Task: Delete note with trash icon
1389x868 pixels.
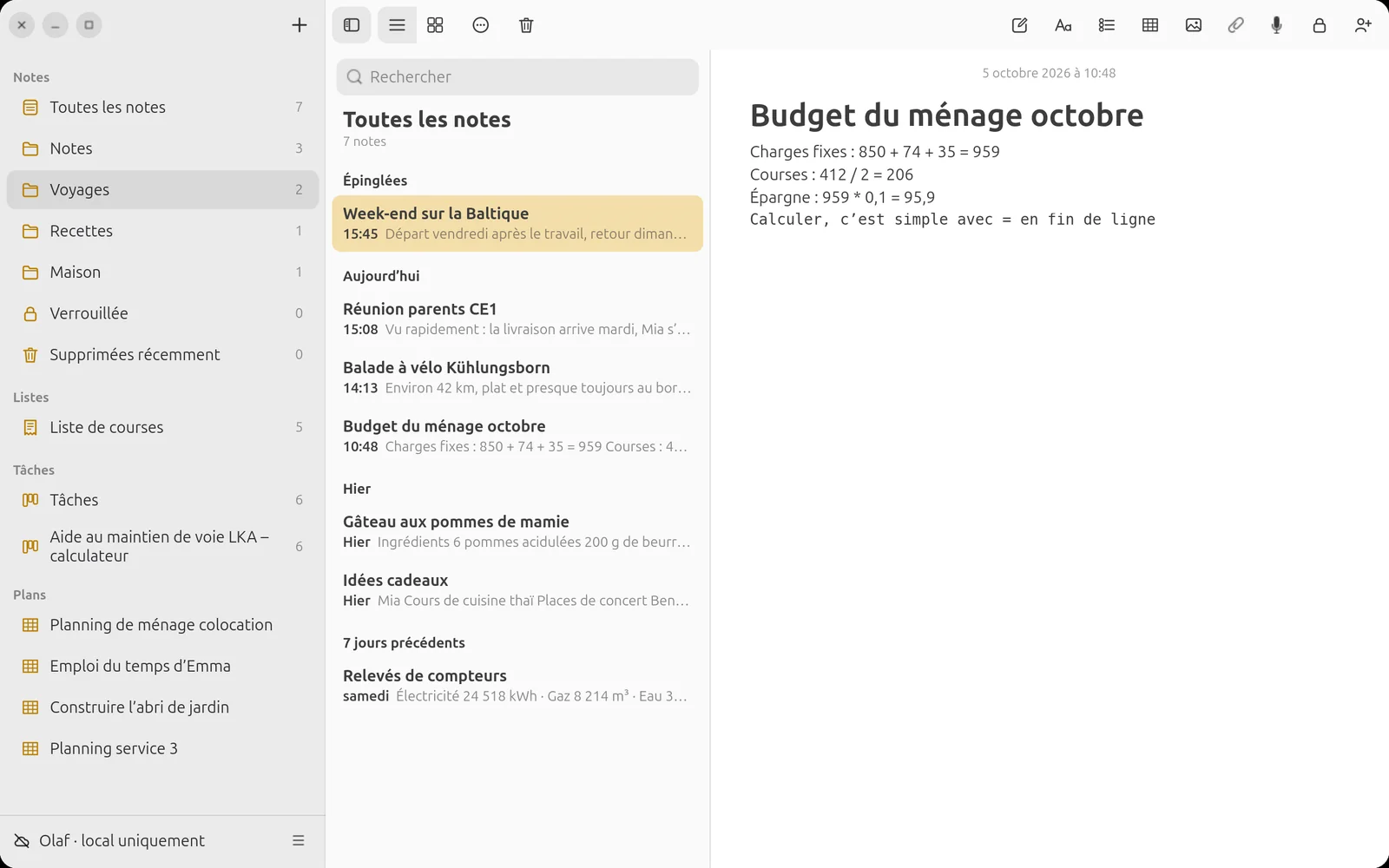Action: pyautogui.click(x=526, y=25)
